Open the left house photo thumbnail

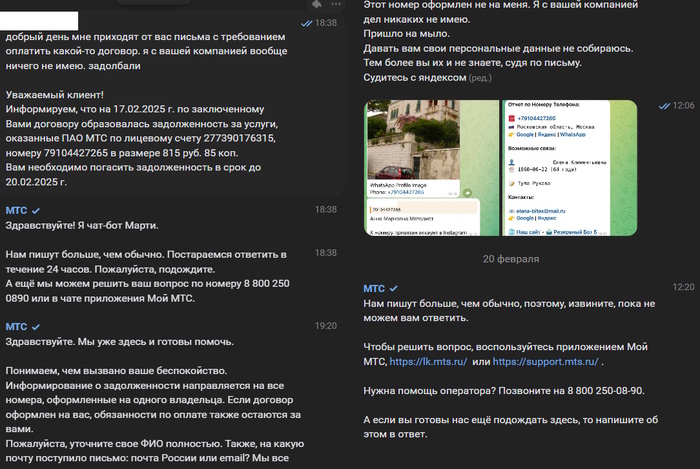(x=431, y=167)
